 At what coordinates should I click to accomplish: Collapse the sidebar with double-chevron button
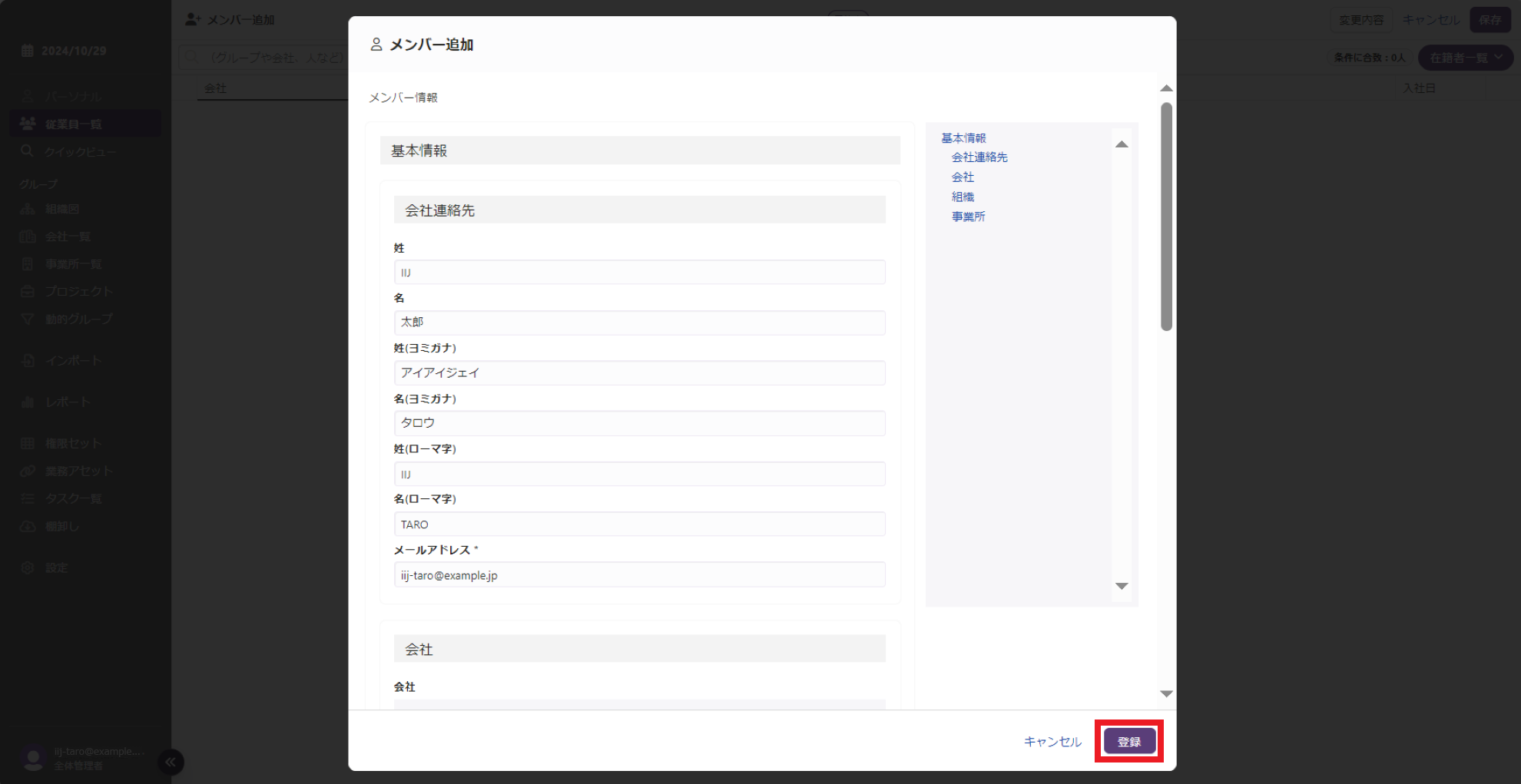(171, 762)
